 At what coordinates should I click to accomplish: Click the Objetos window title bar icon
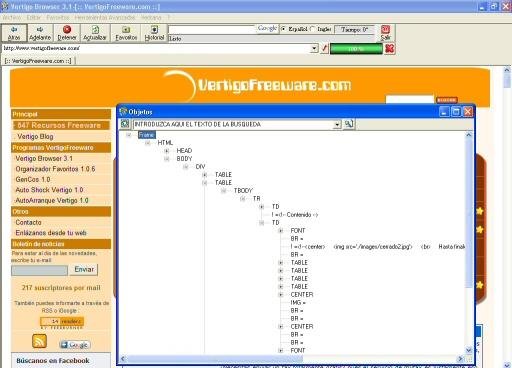[x=123, y=111]
